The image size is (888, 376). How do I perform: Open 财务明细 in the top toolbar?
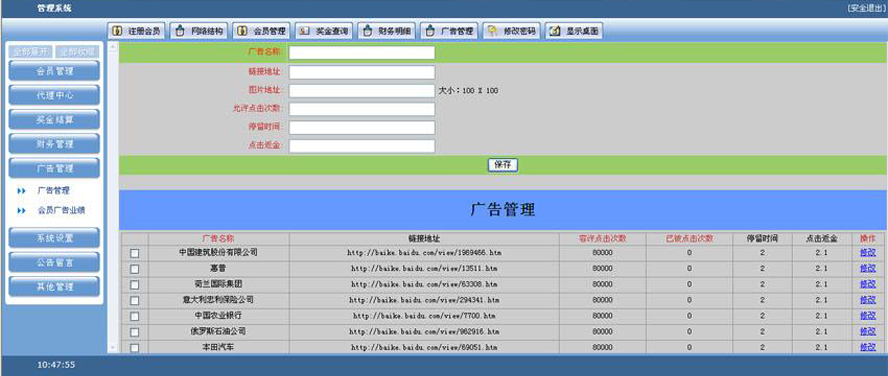pos(387,31)
